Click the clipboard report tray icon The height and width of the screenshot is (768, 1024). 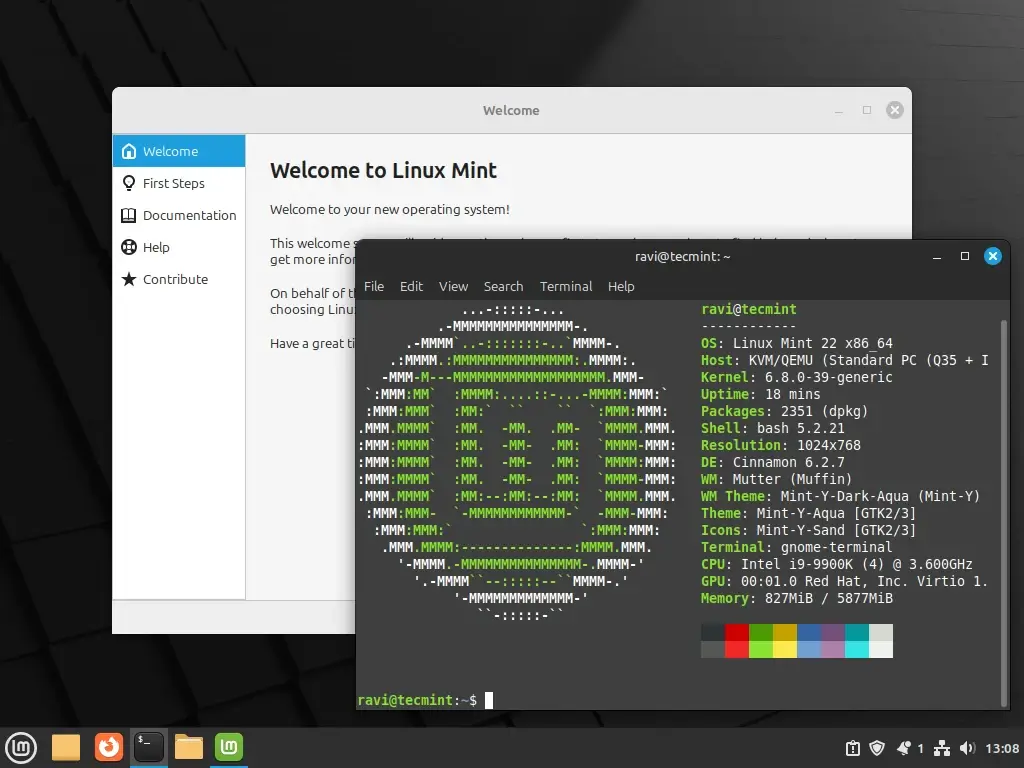[852, 748]
